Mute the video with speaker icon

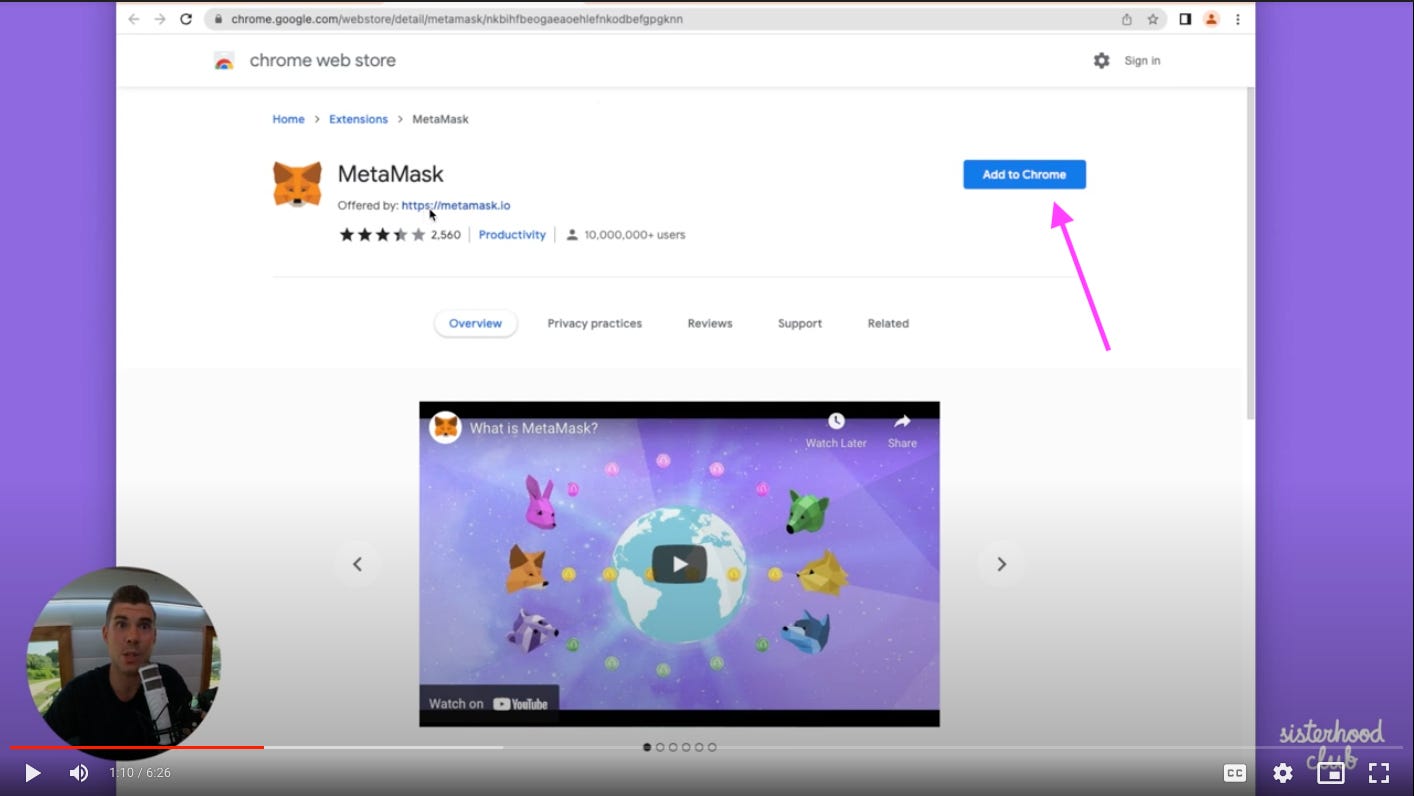pos(79,773)
